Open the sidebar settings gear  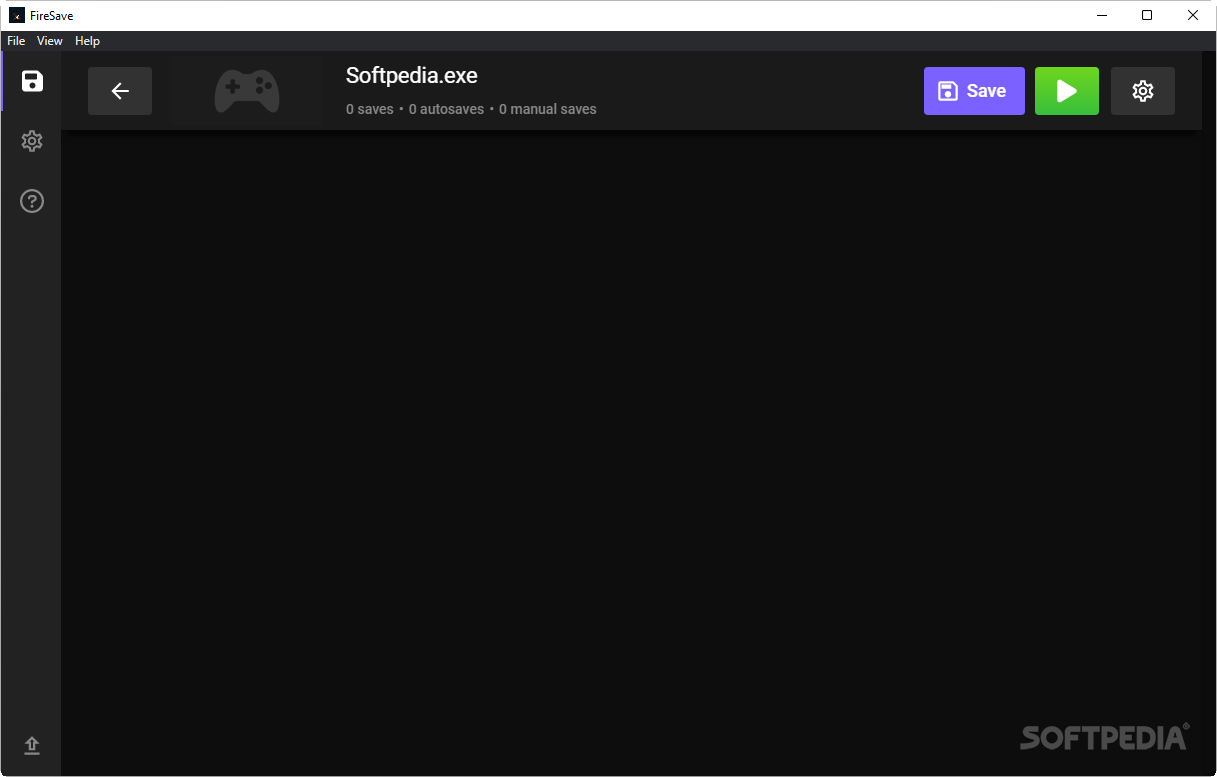[32, 141]
